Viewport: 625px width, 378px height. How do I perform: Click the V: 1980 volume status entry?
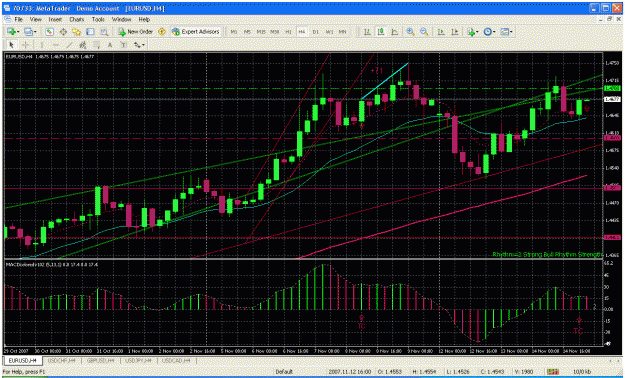coord(523,372)
